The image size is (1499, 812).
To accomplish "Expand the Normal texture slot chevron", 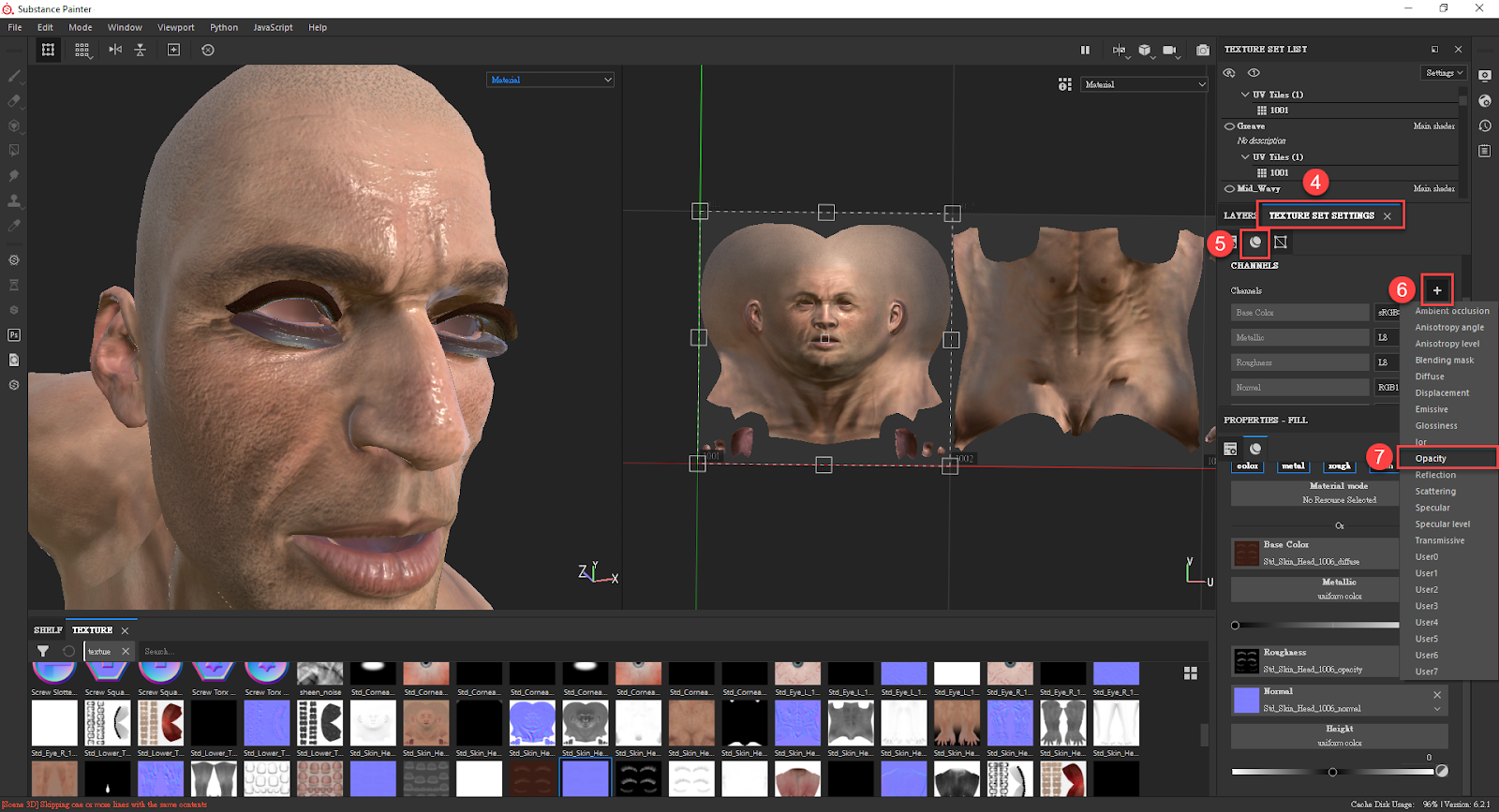I will tap(1437, 708).
